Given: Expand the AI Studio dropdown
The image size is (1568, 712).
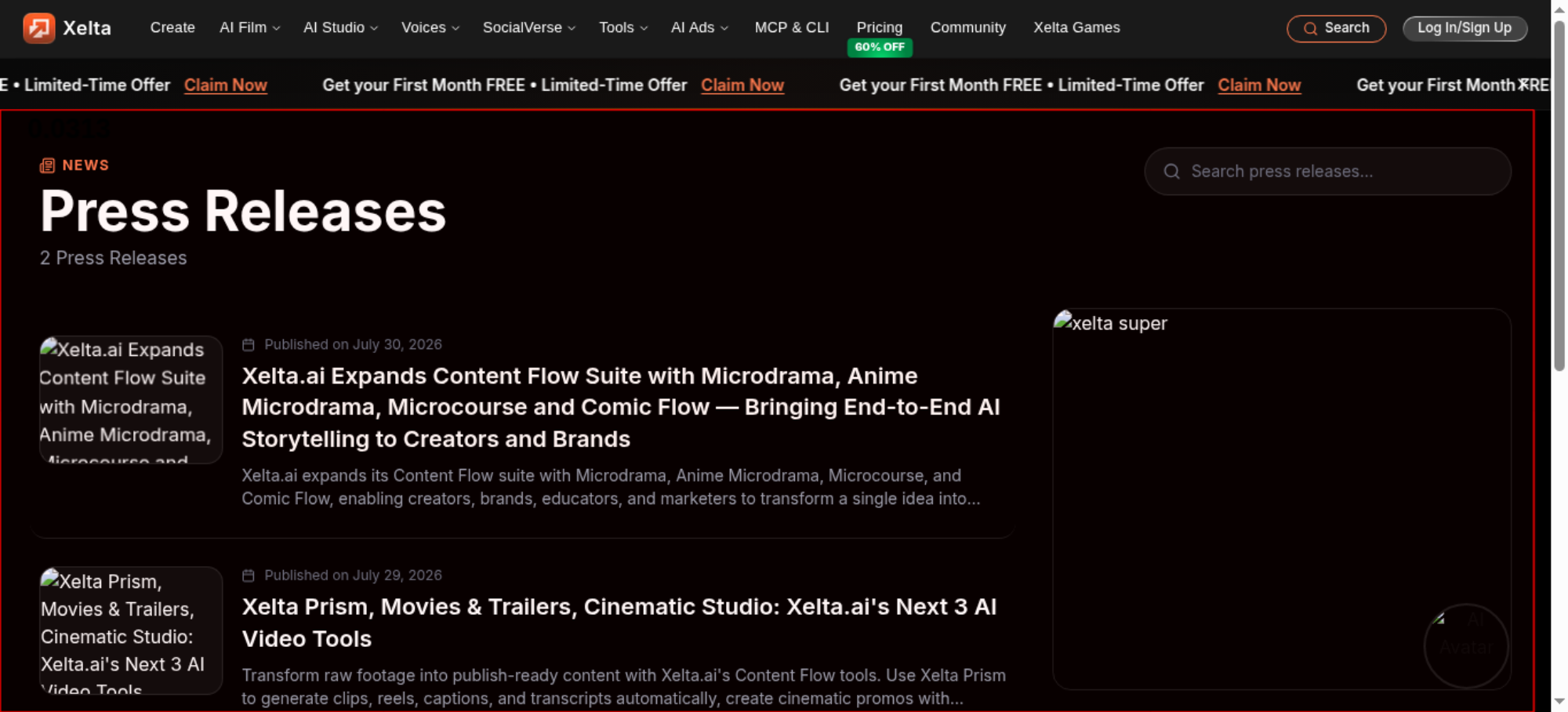Looking at the screenshot, I should pyautogui.click(x=341, y=27).
